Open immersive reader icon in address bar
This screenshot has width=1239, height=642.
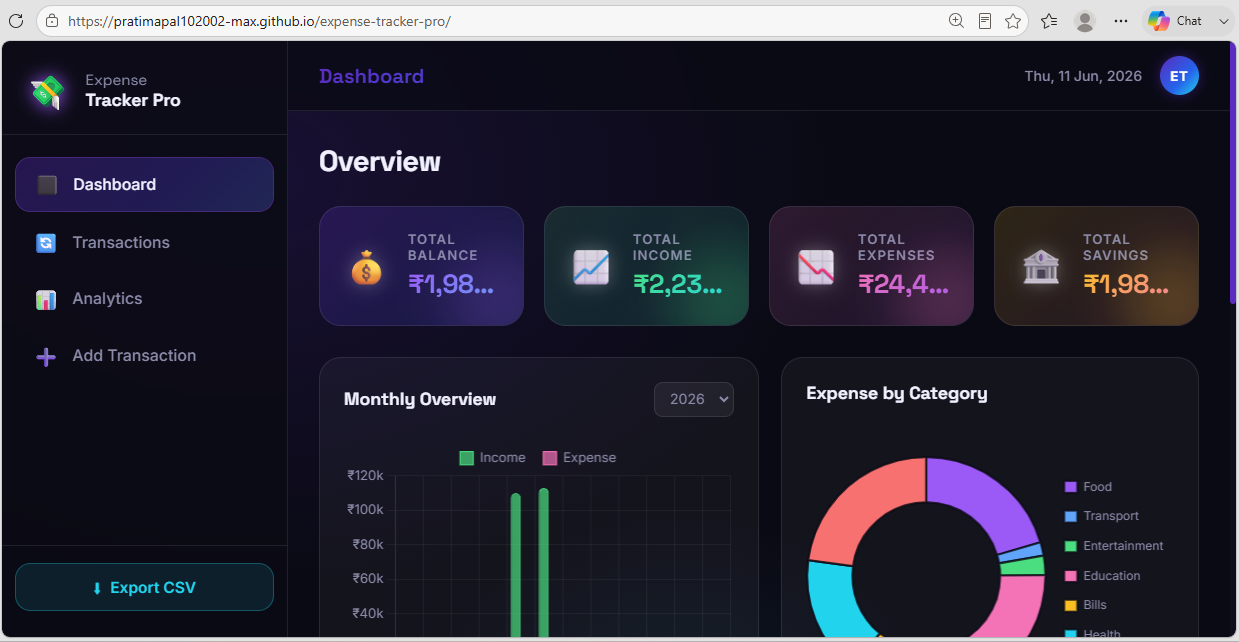click(x=985, y=21)
